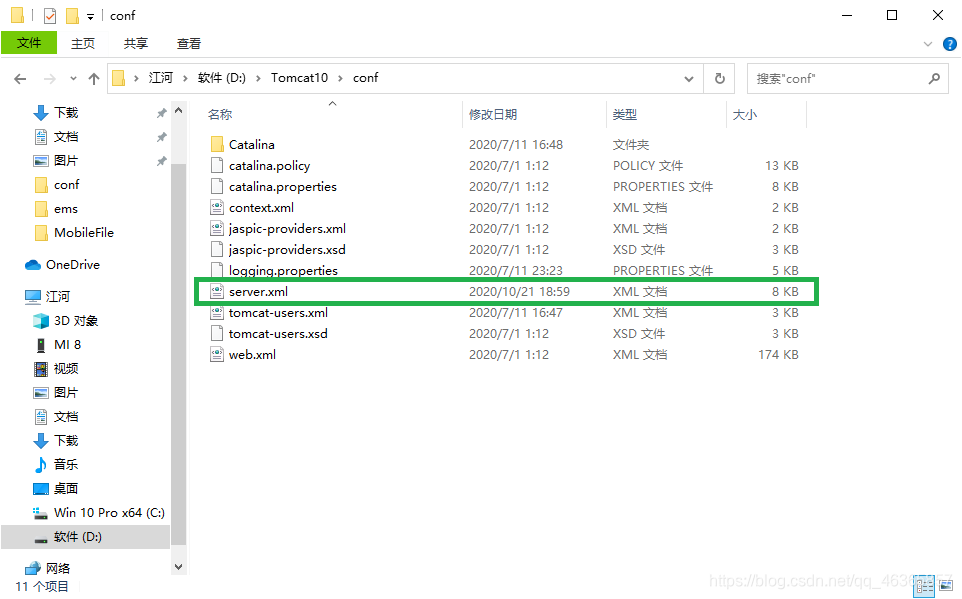Image resolution: width=962 pixels, height=599 pixels.
Task: Select the catalina.policy file icon
Action: click(217, 165)
